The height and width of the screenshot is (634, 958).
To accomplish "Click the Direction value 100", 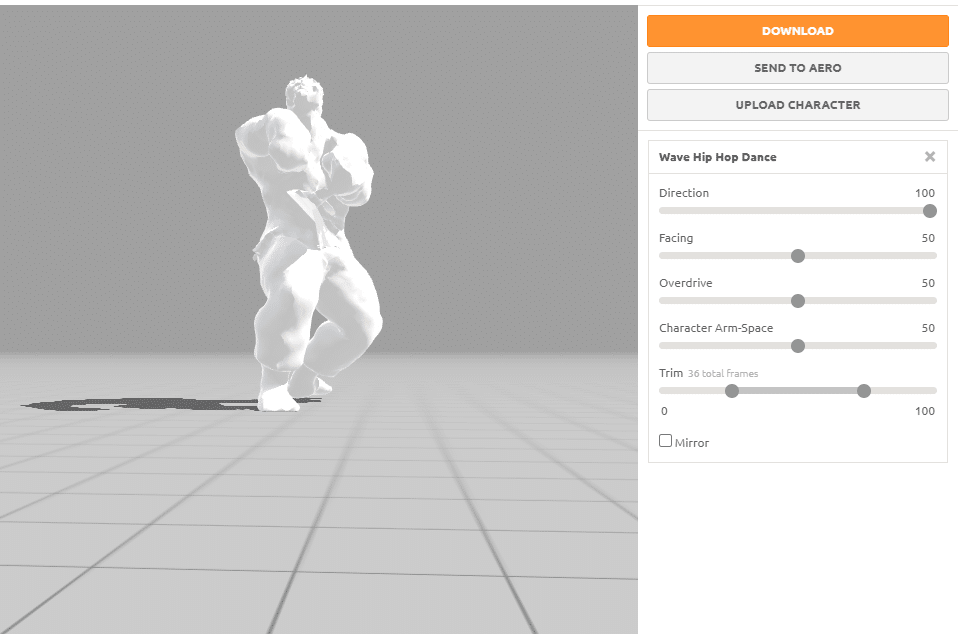I will point(925,193).
